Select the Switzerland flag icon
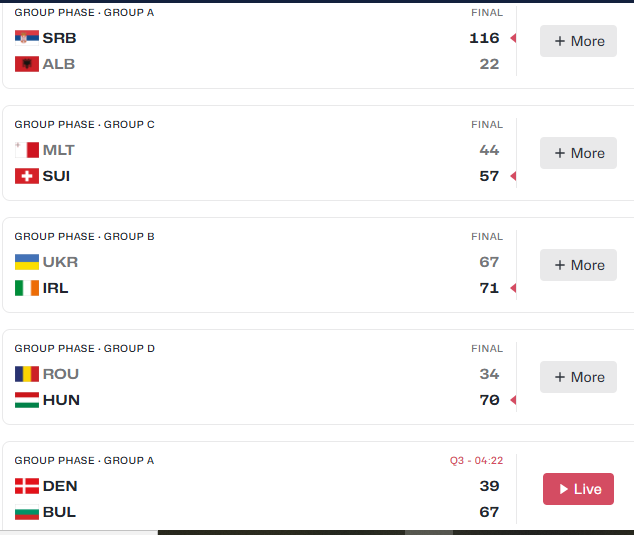The height and width of the screenshot is (535, 634). pyautogui.click(x=27, y=176)
